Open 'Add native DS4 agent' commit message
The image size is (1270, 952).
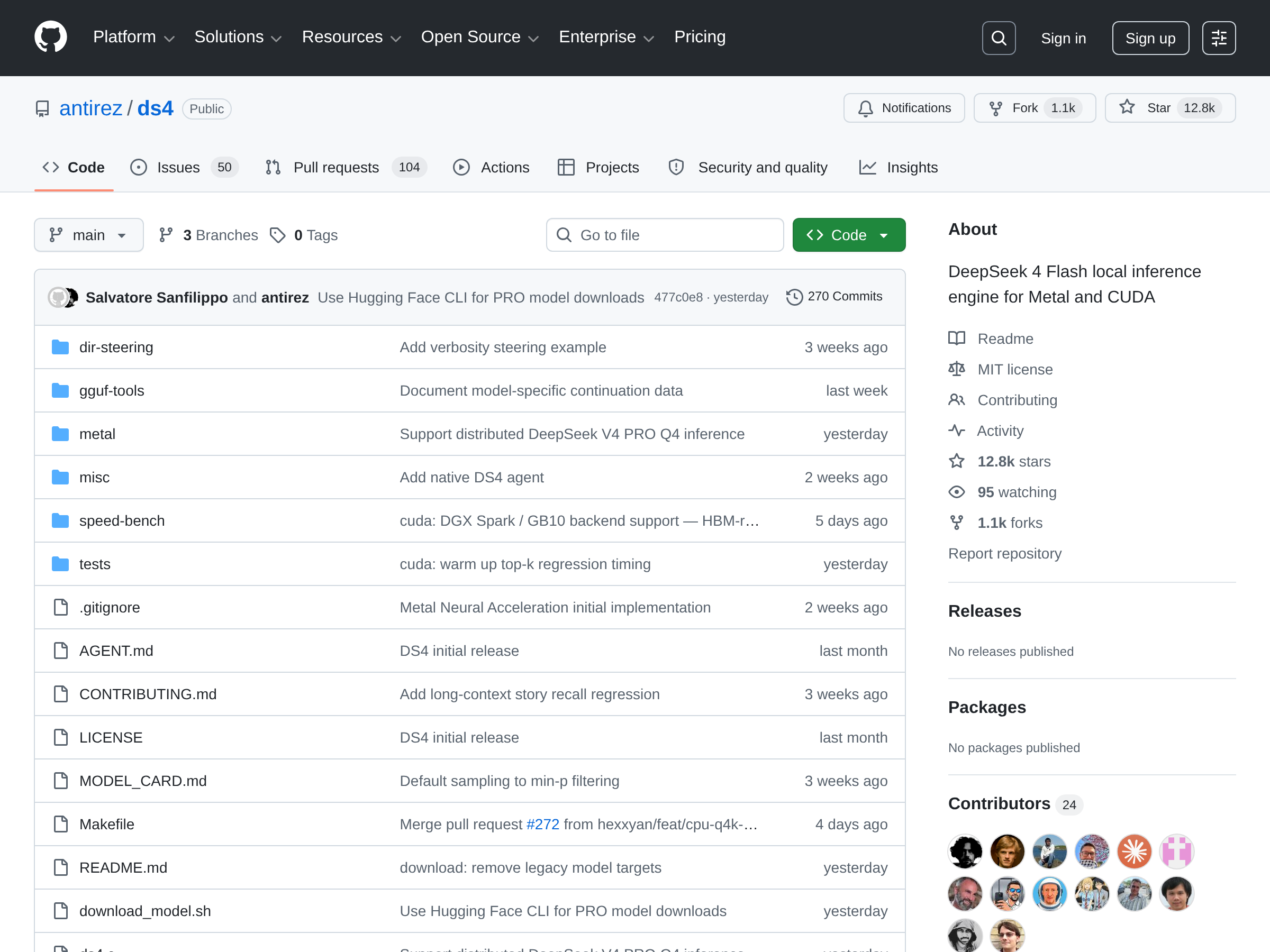471,478
